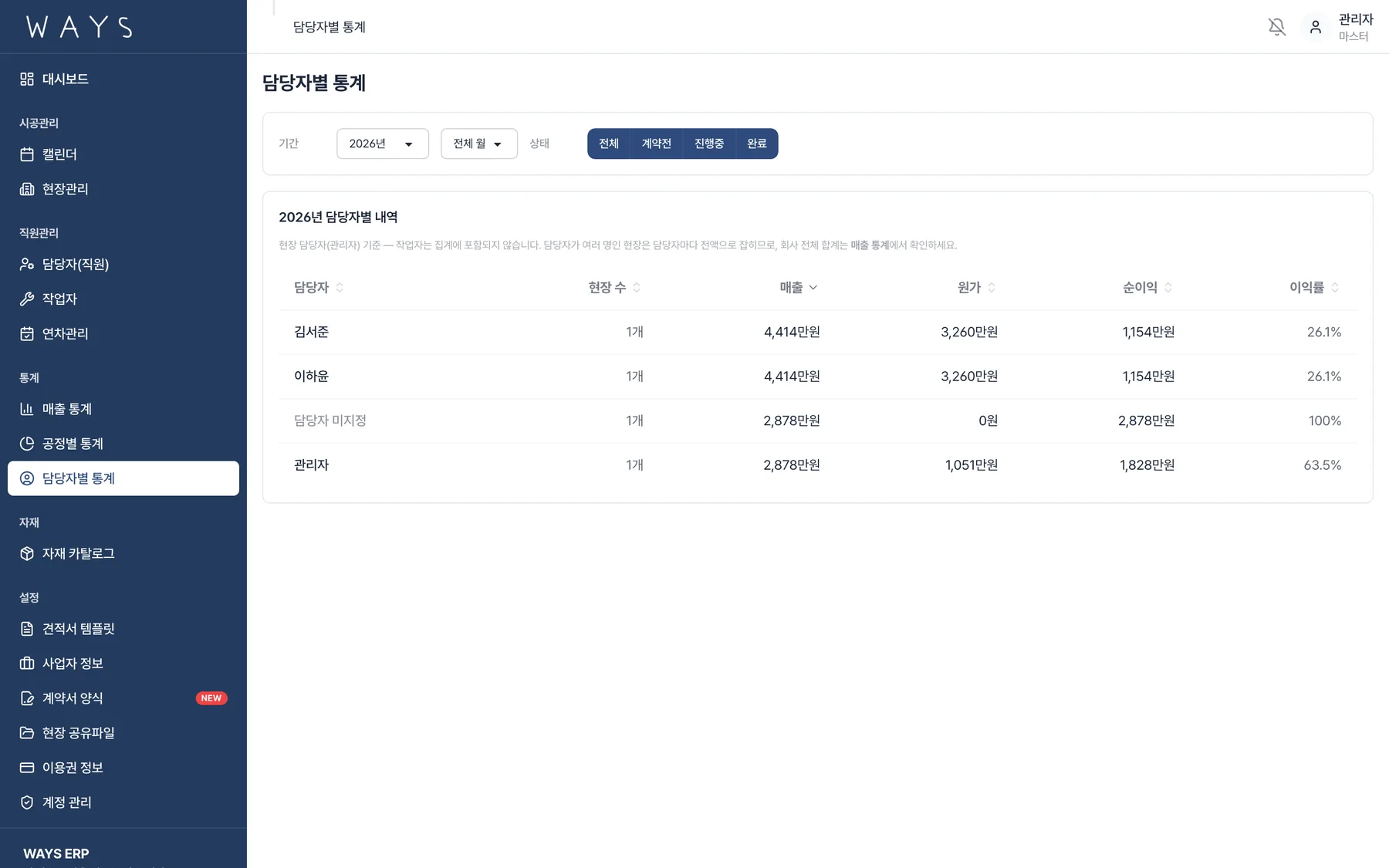Viewport: 1389px width, 868px height.
Task: Click the muted notification bell icon
Action: (x=1277, y=27)
